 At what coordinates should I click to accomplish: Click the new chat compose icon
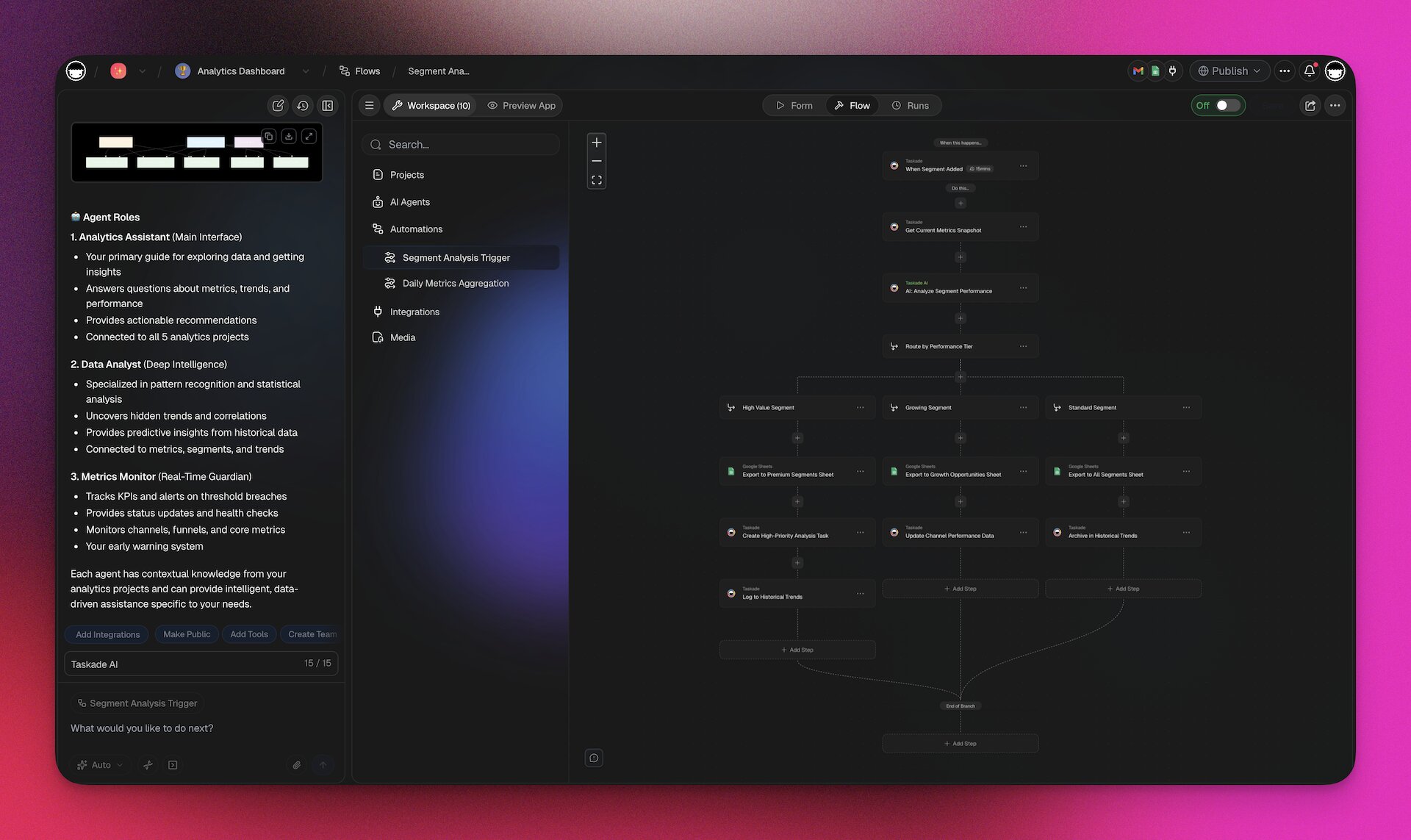point(278,106)
